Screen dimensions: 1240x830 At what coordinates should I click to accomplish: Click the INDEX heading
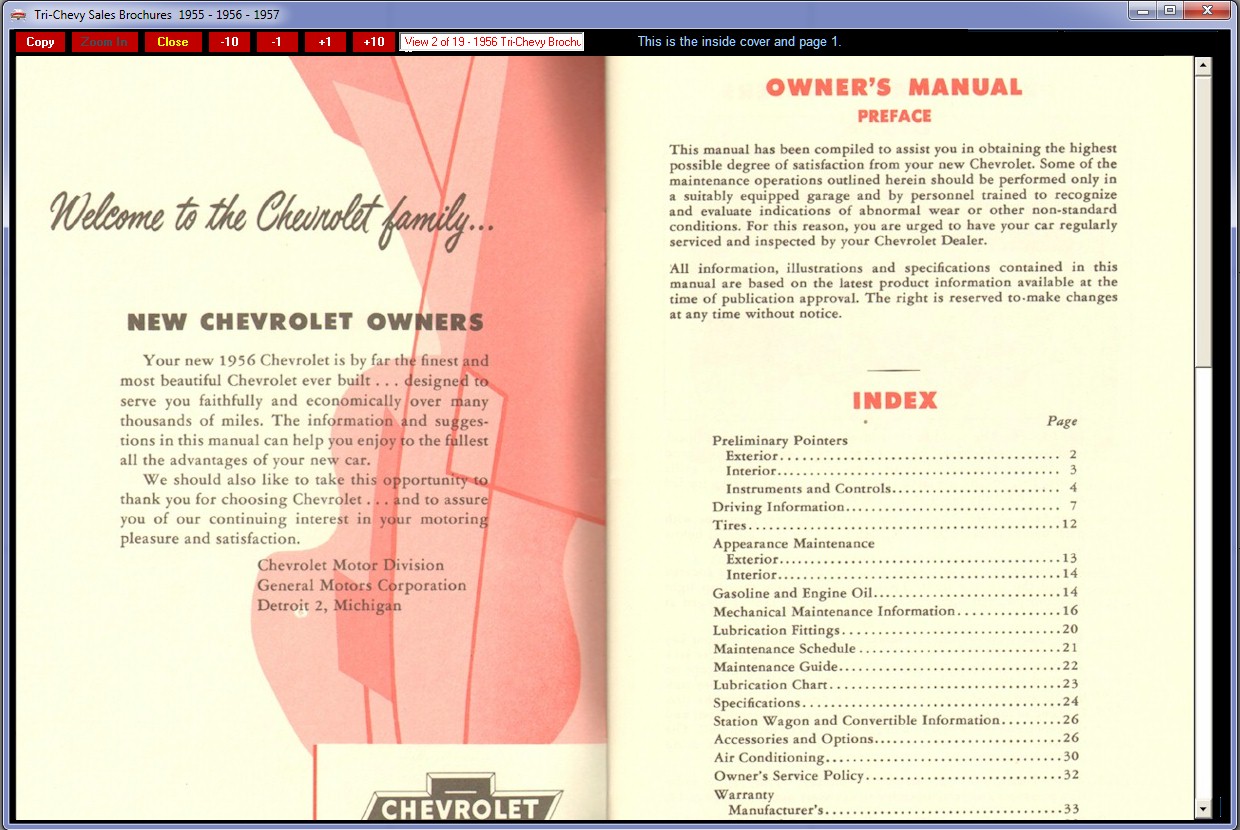pos(895,401)
